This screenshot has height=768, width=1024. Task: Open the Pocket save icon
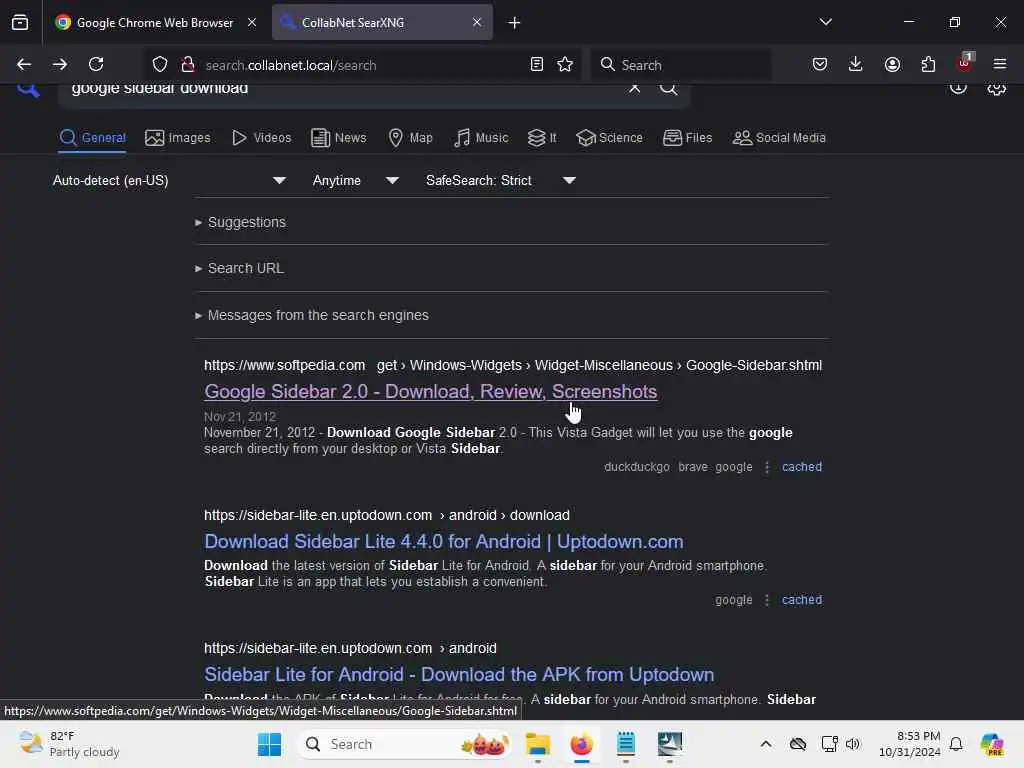(820, 64)
